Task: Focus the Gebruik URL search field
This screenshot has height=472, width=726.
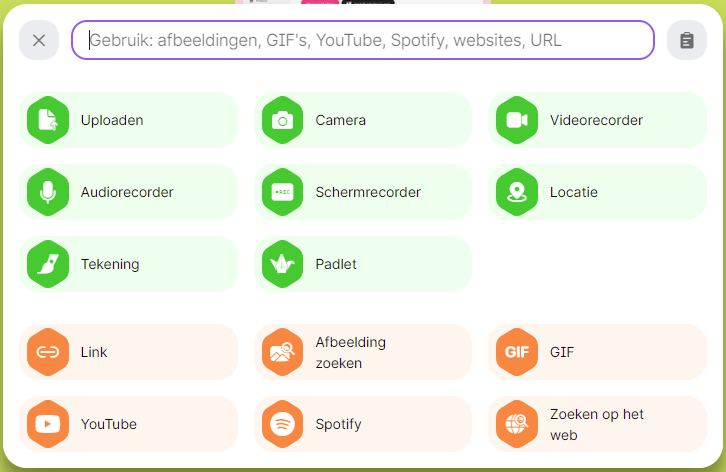Action: [363, 40]
